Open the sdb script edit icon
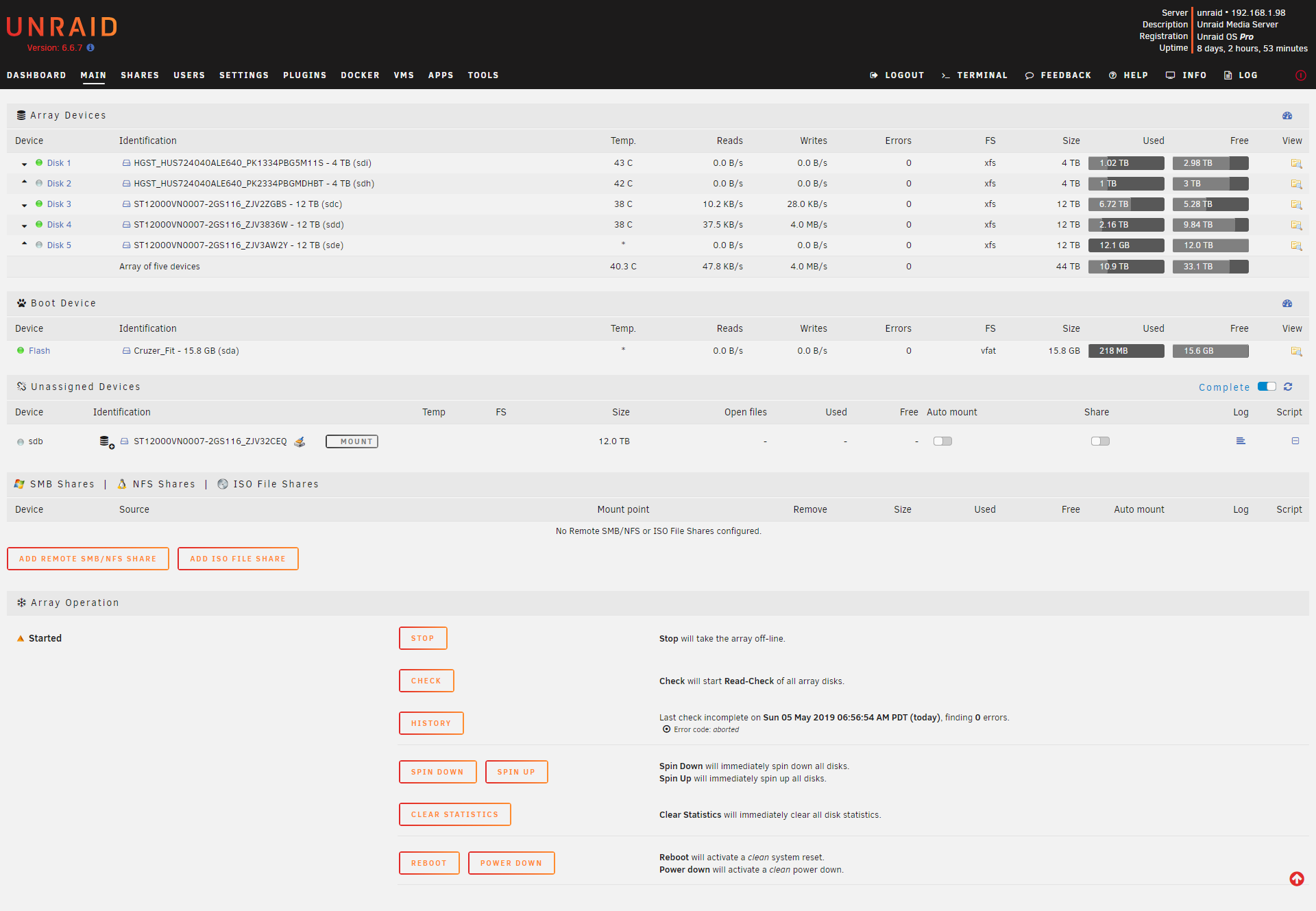1316x911 pixels. point(1295,441)
